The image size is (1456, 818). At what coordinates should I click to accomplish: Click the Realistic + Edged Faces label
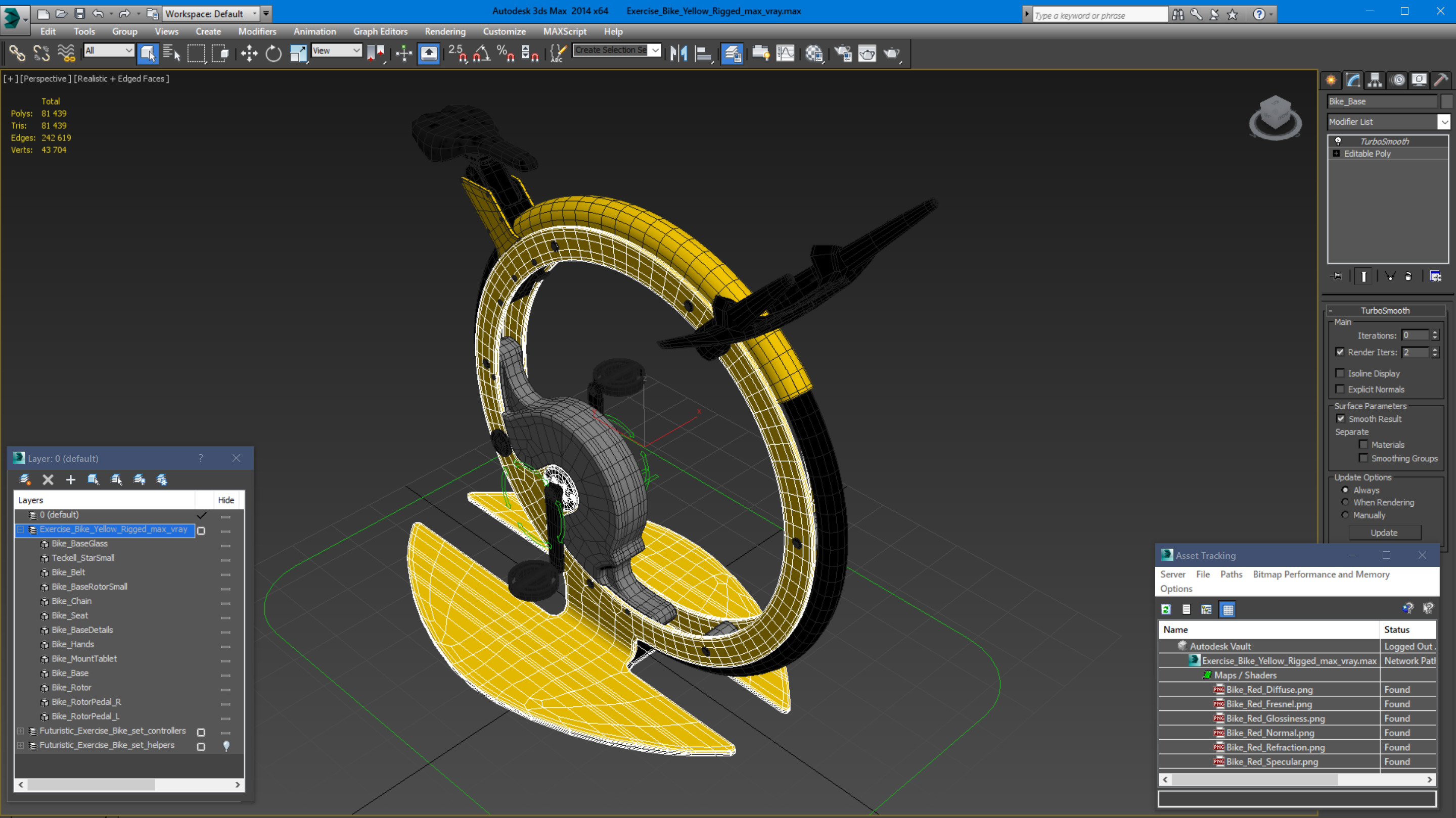click(x=121, y=78)
